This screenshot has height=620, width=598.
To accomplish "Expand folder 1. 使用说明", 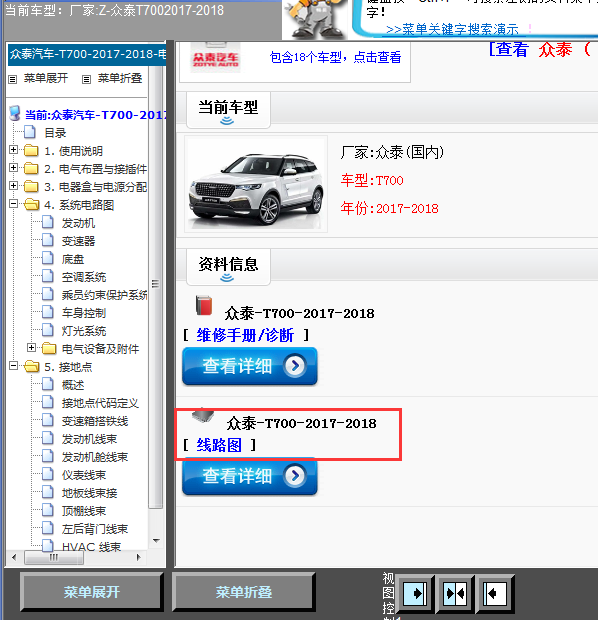I will click(x=13, y=149).
